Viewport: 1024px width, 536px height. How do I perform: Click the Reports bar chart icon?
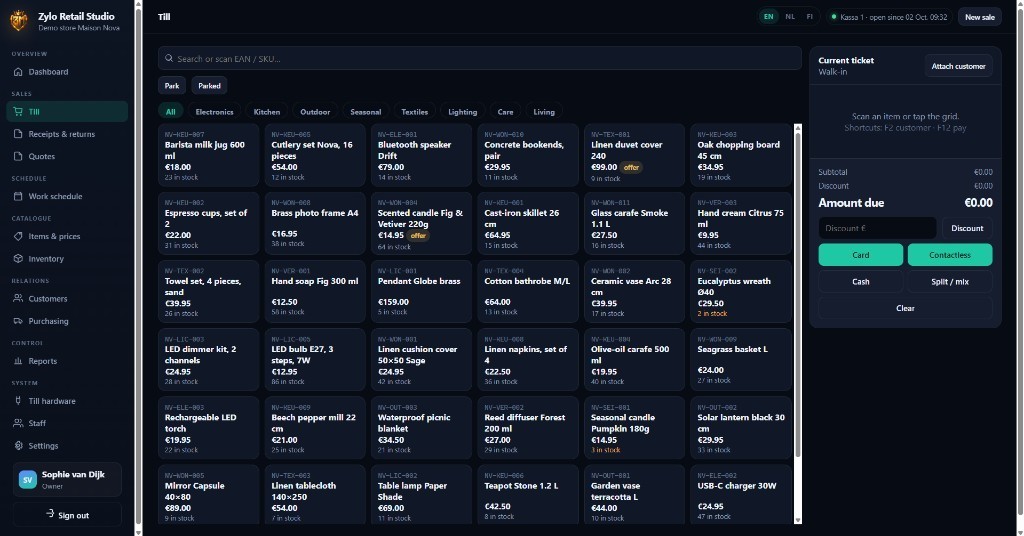tap(18, 361)
